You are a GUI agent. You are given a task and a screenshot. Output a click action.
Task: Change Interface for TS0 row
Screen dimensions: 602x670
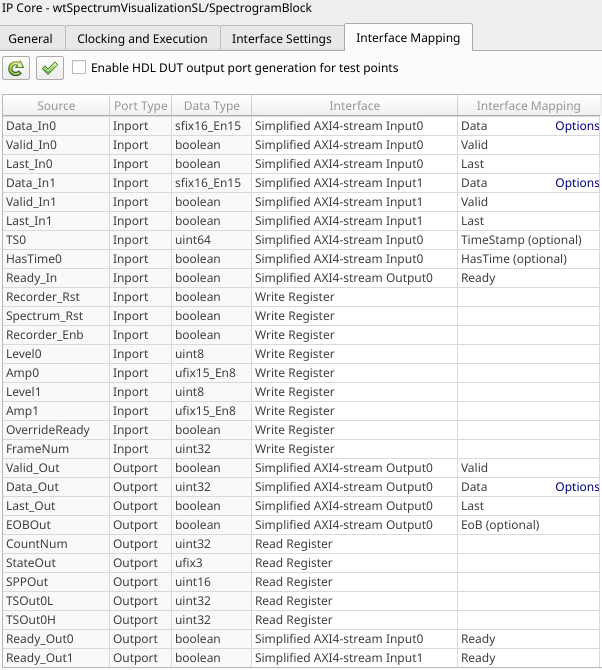tap(354, 240)
